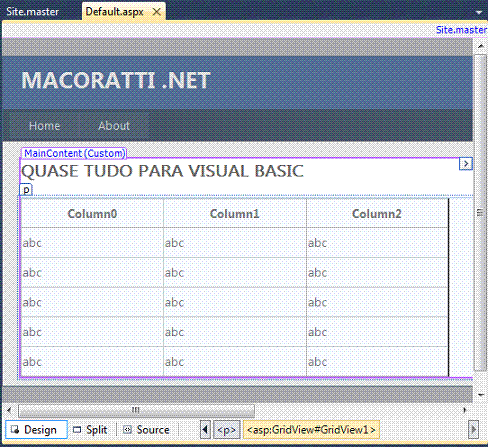Screen dimensions: 488x447
Task: Open the document tab list dropdown arrow
Action: click(x=479, y=13)
